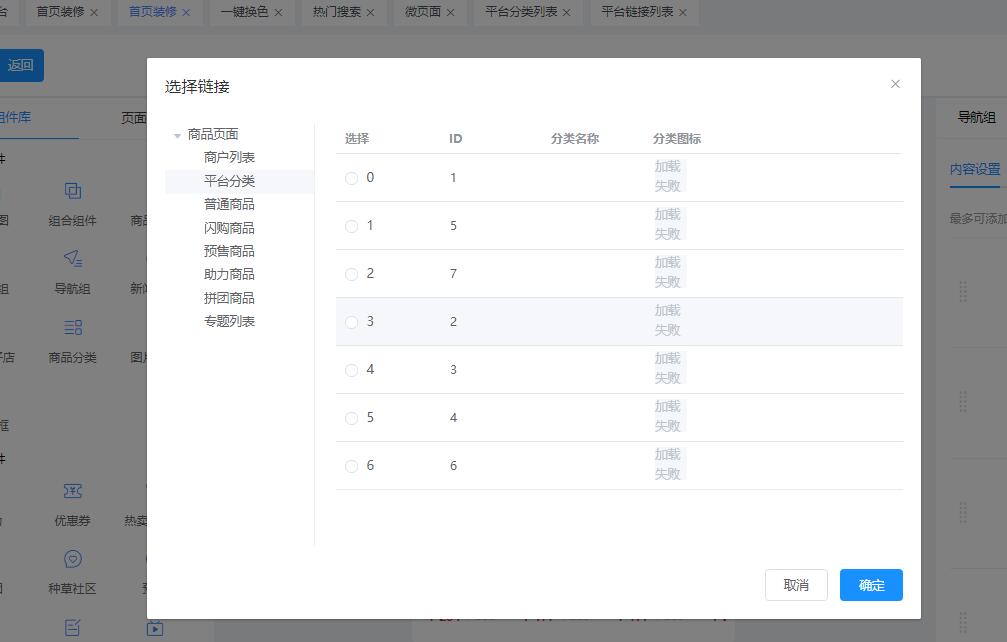Screen dimensions: 1007x642
Task: Select 普通商品 in the link tree
Action: tap(229, 204)
